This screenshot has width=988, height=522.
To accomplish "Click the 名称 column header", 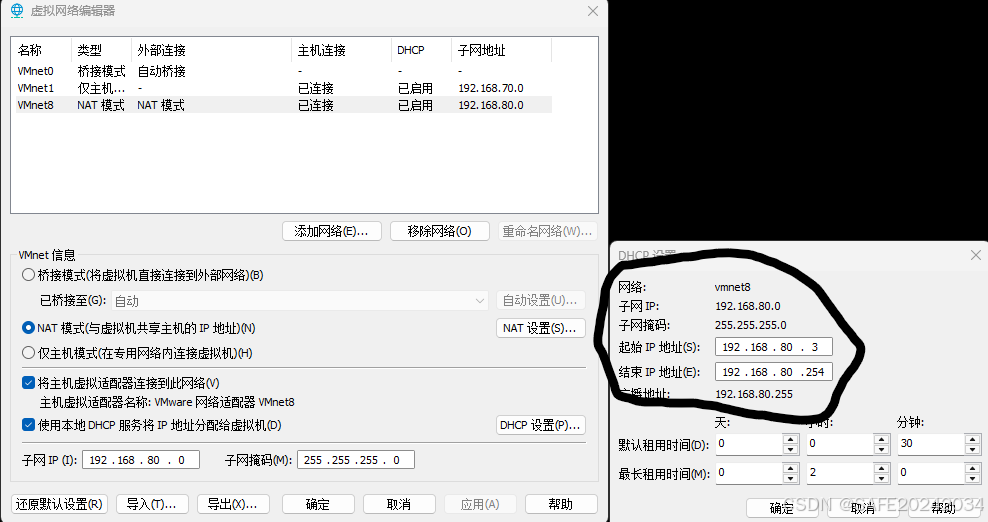I will [42, 50].
